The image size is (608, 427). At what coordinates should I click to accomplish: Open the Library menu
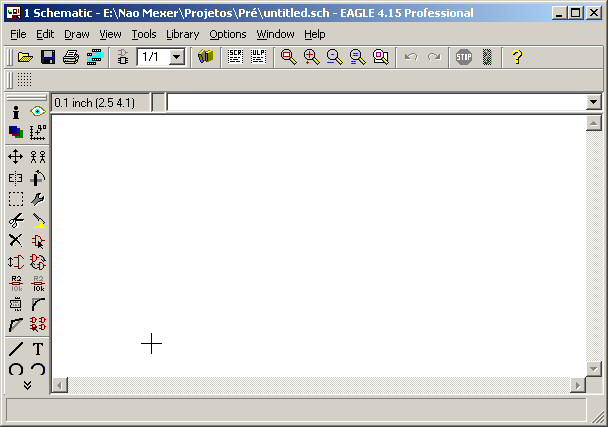(182, 35)
